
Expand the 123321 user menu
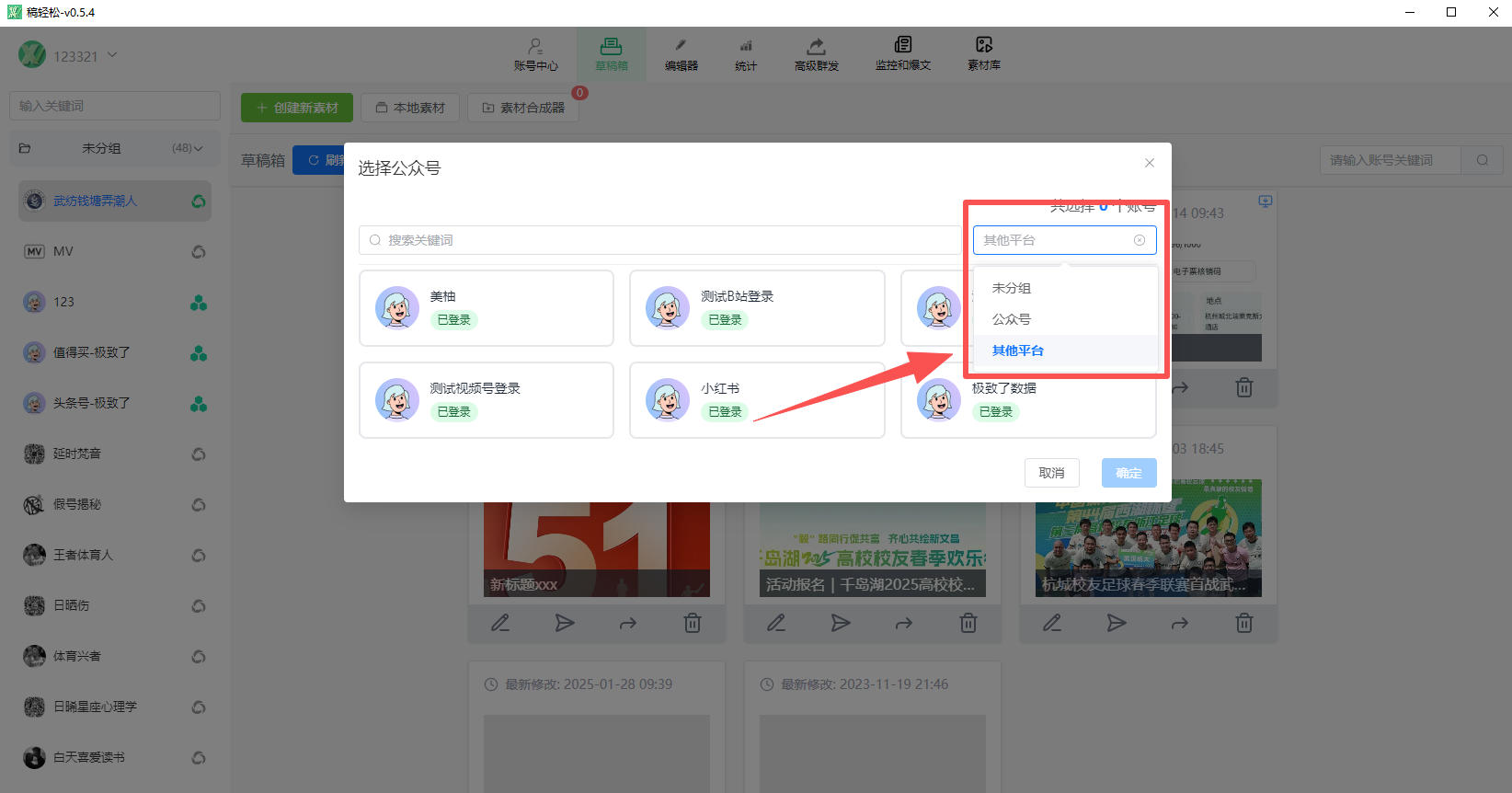pos(112,55)
